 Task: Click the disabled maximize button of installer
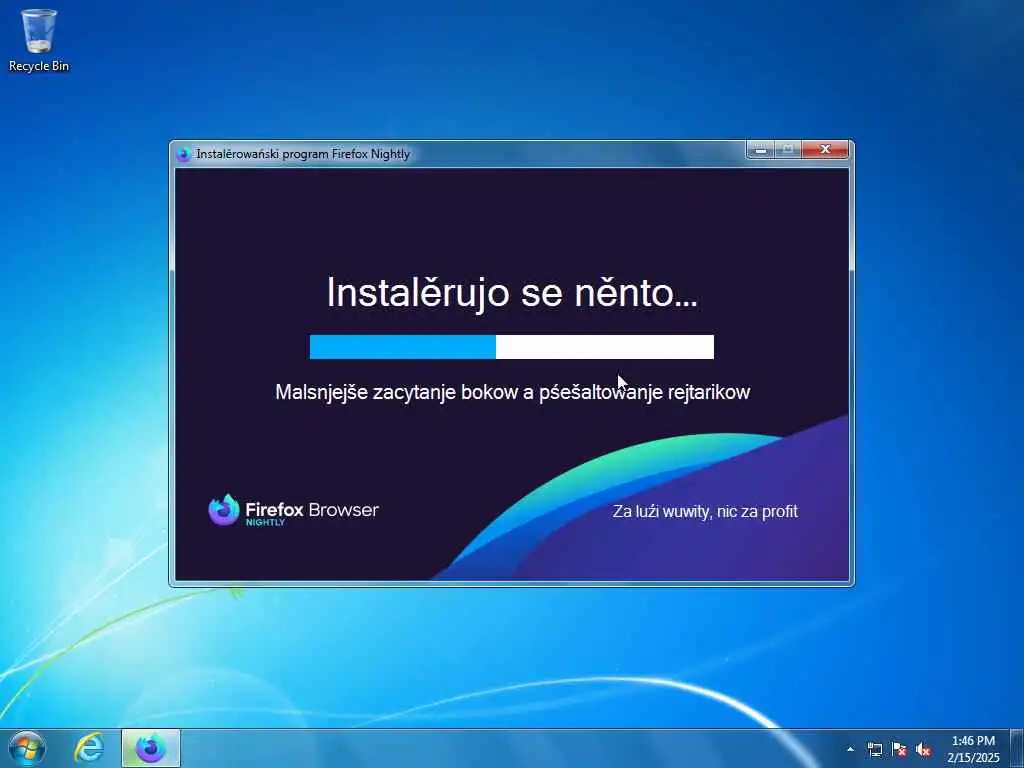pos(788,150)
